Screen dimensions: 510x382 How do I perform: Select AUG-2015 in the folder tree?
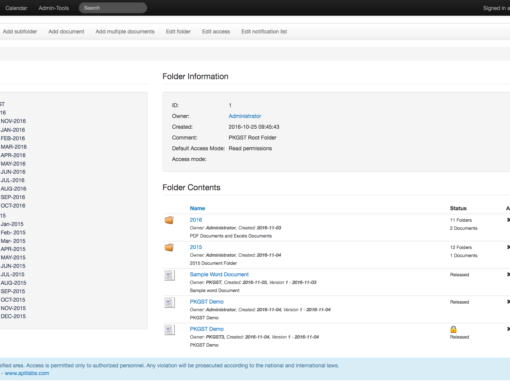[x=14, y=283]
